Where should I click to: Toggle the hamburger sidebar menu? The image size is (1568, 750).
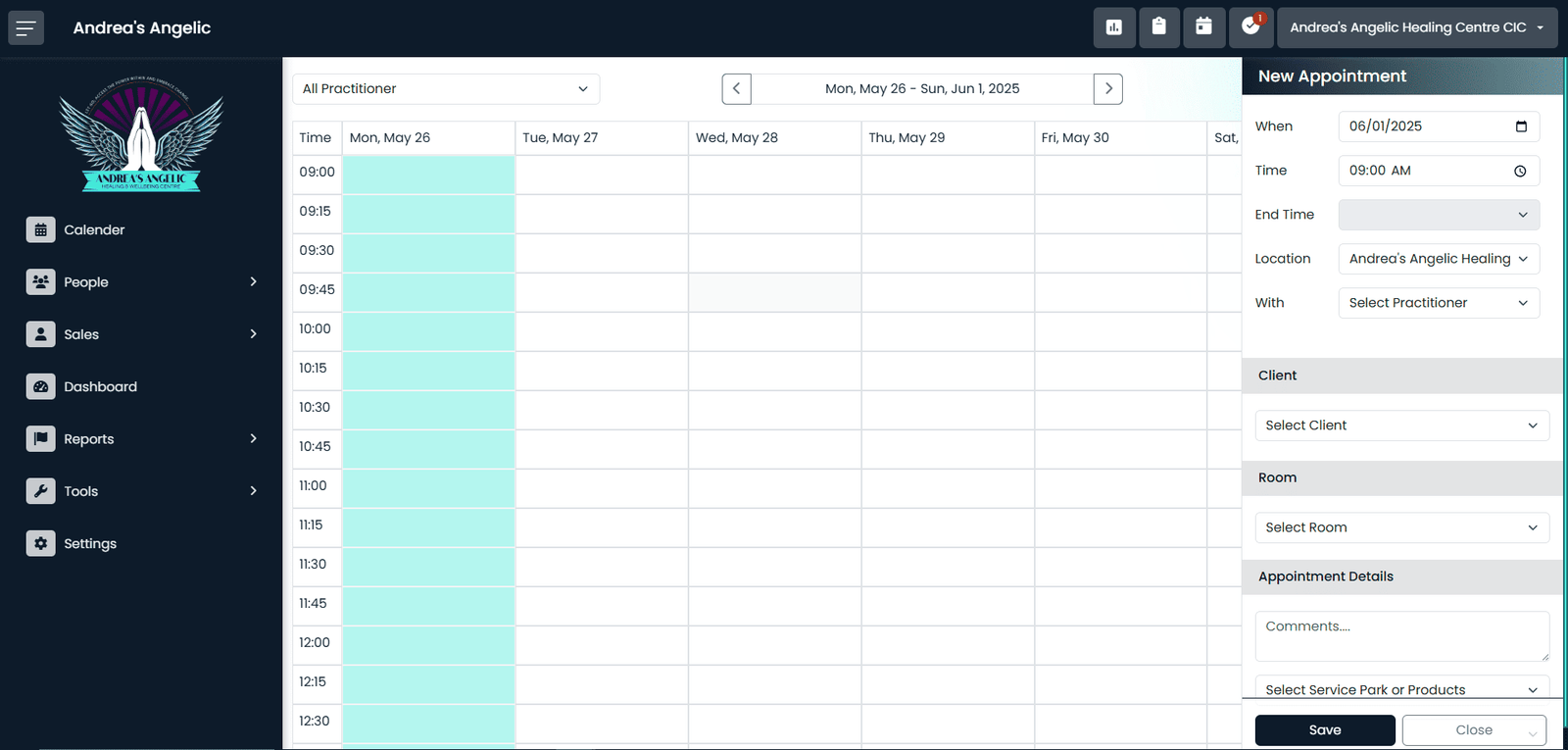26,27
